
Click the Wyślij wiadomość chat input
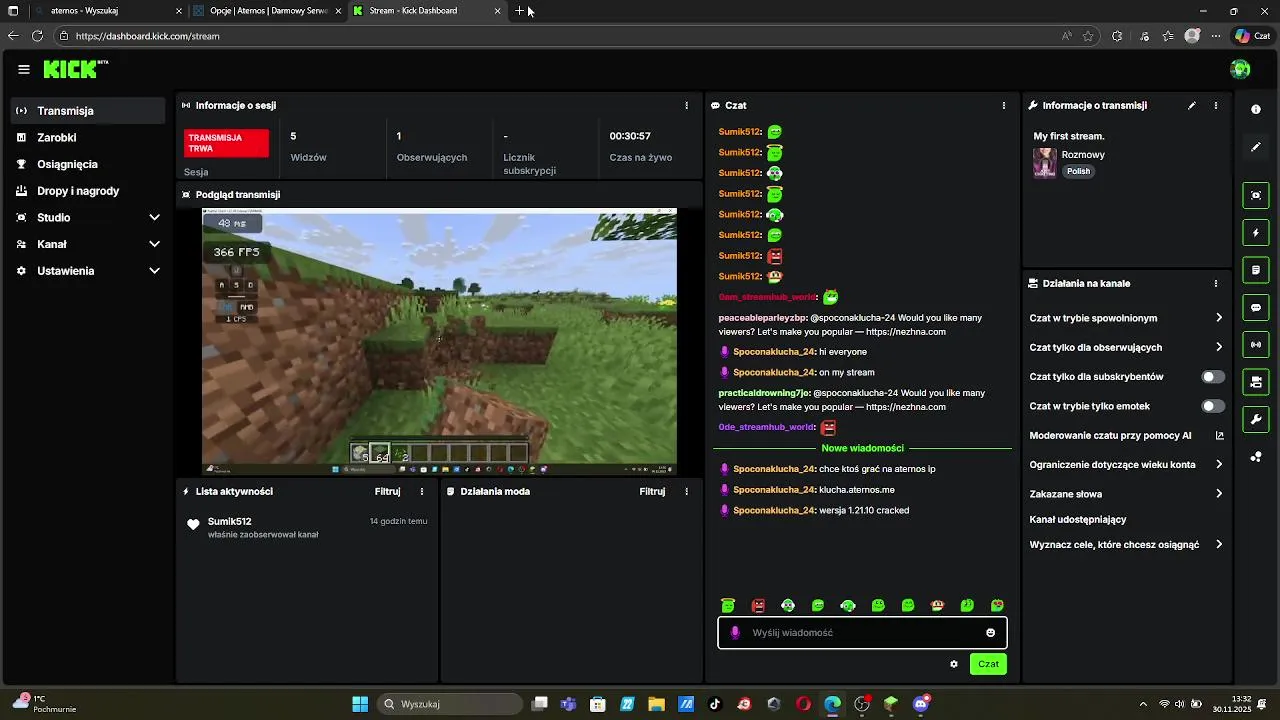862,633
